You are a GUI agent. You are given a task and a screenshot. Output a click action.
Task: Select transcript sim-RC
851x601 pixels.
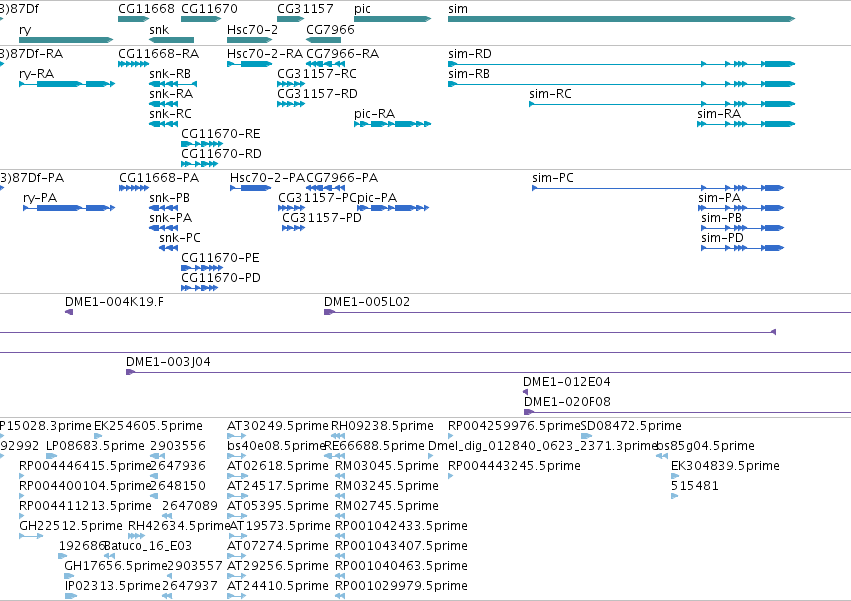coord(662,104)
